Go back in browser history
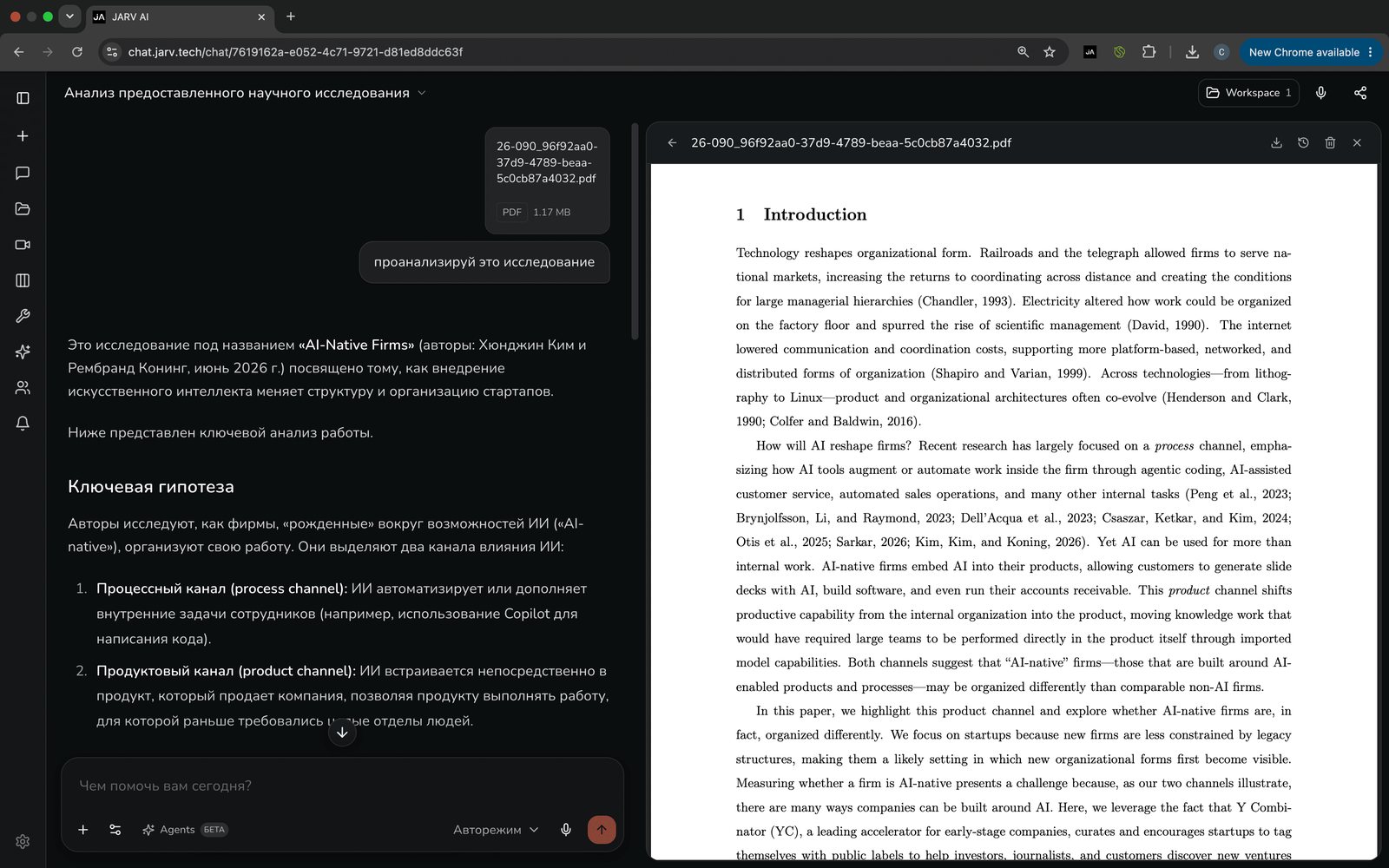 coord(19,52)
